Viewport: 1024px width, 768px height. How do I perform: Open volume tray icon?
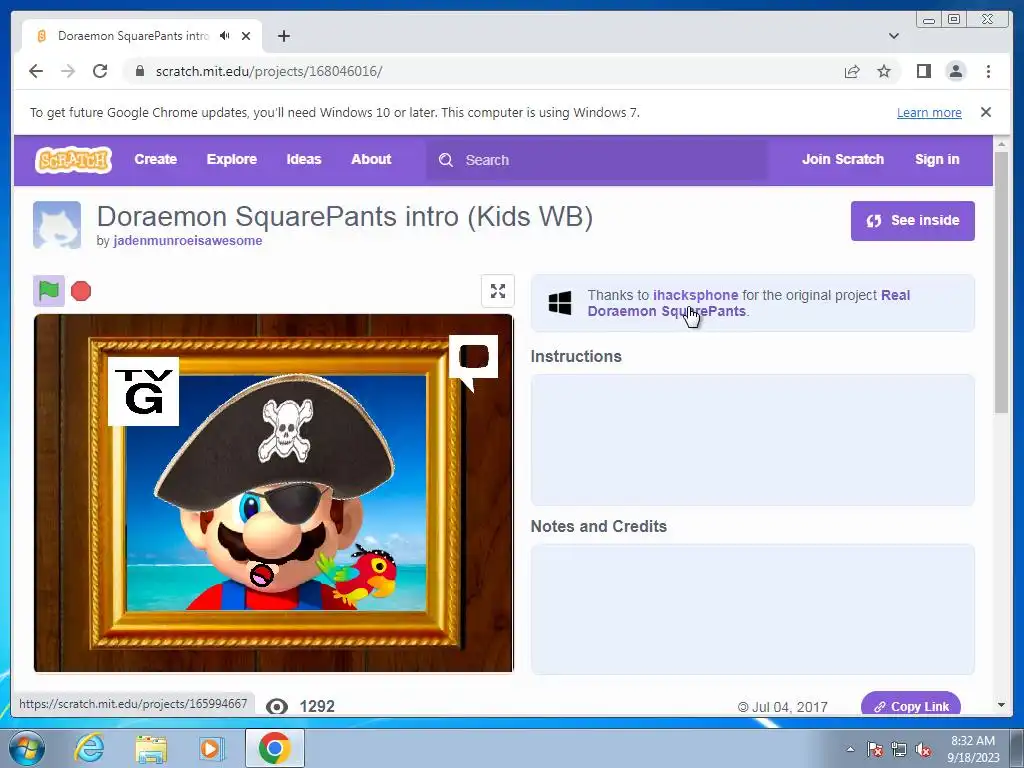pyautogui.click(x=923, y=749)
